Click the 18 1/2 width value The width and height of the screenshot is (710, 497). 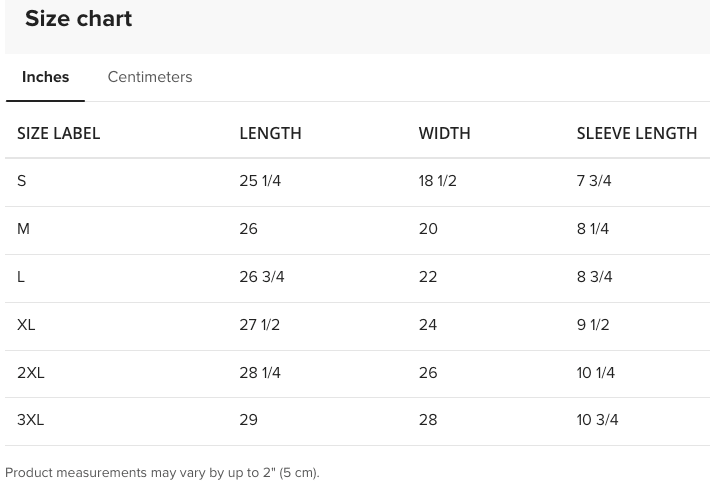coord(437,181)
